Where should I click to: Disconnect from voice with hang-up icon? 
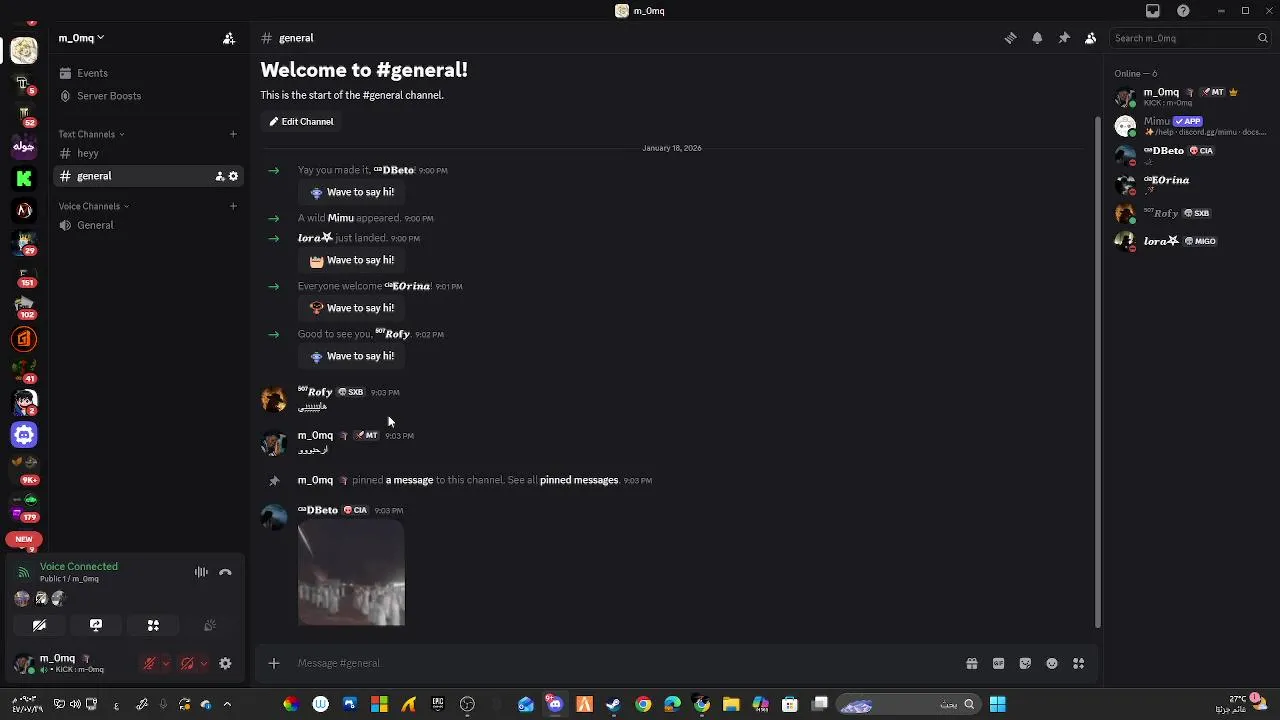pos(225,572)
